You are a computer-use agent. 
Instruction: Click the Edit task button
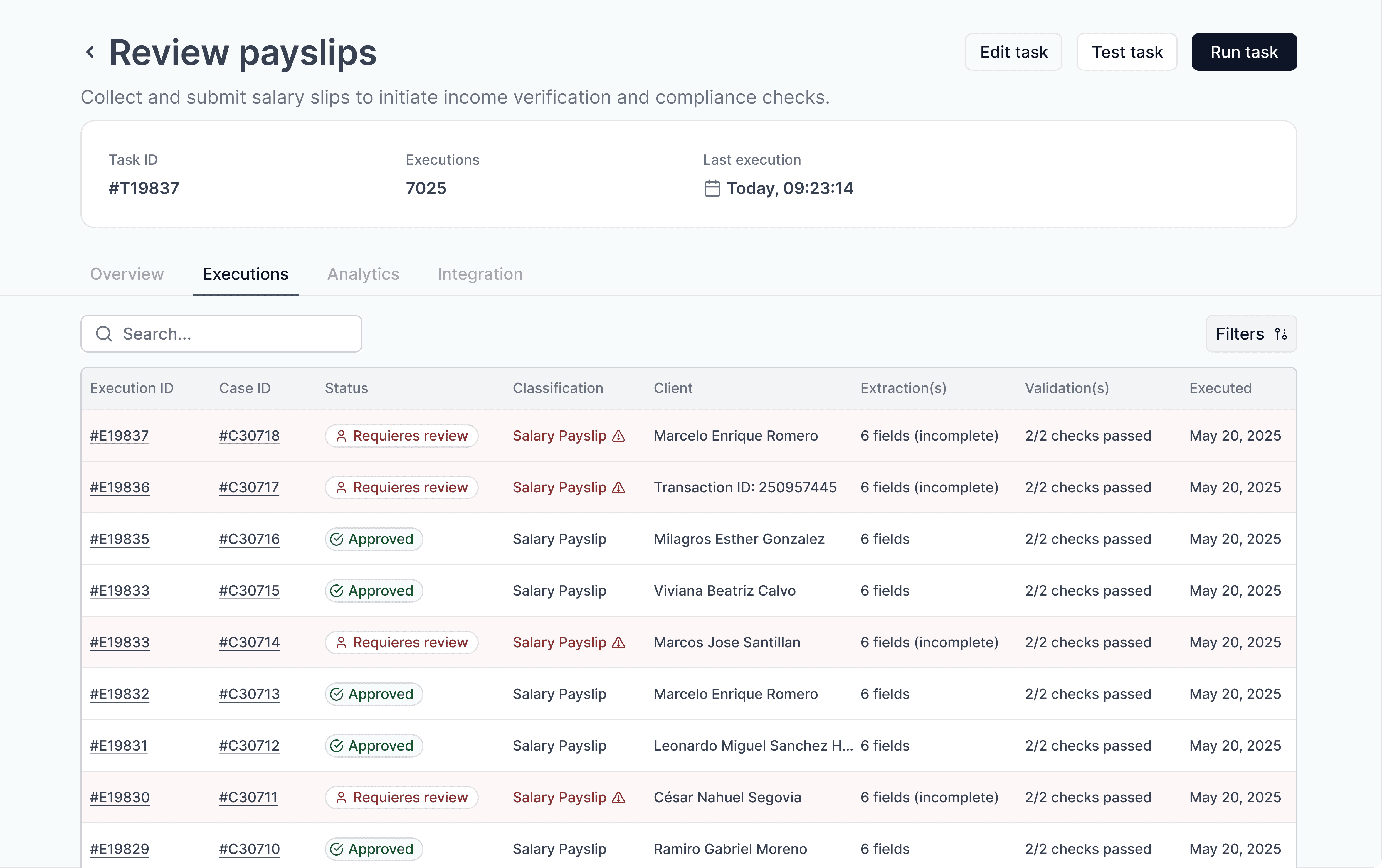coord(1013,52)
